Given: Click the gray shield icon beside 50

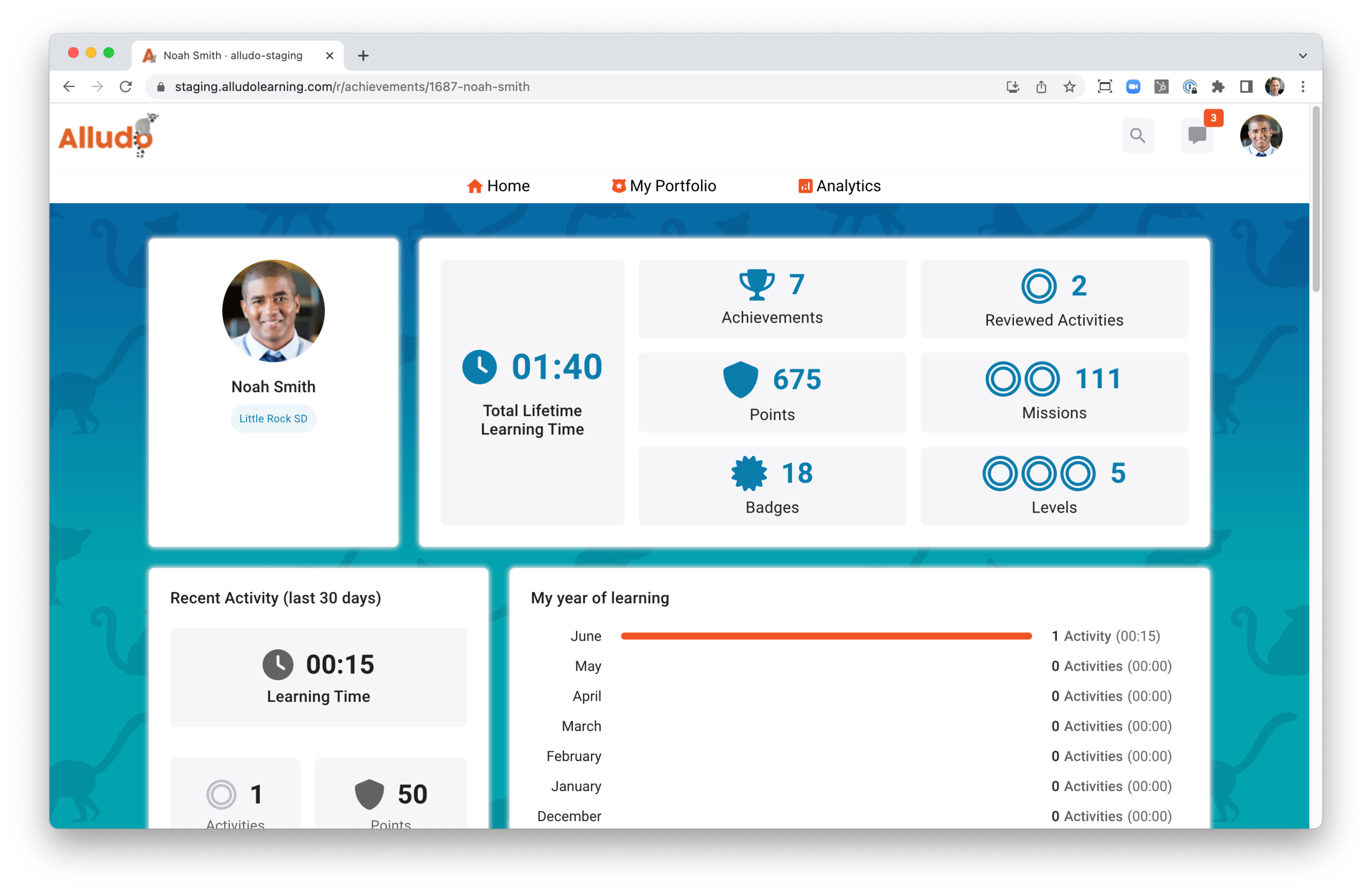Looking at the screenshot, I should [x=369, y=794].
